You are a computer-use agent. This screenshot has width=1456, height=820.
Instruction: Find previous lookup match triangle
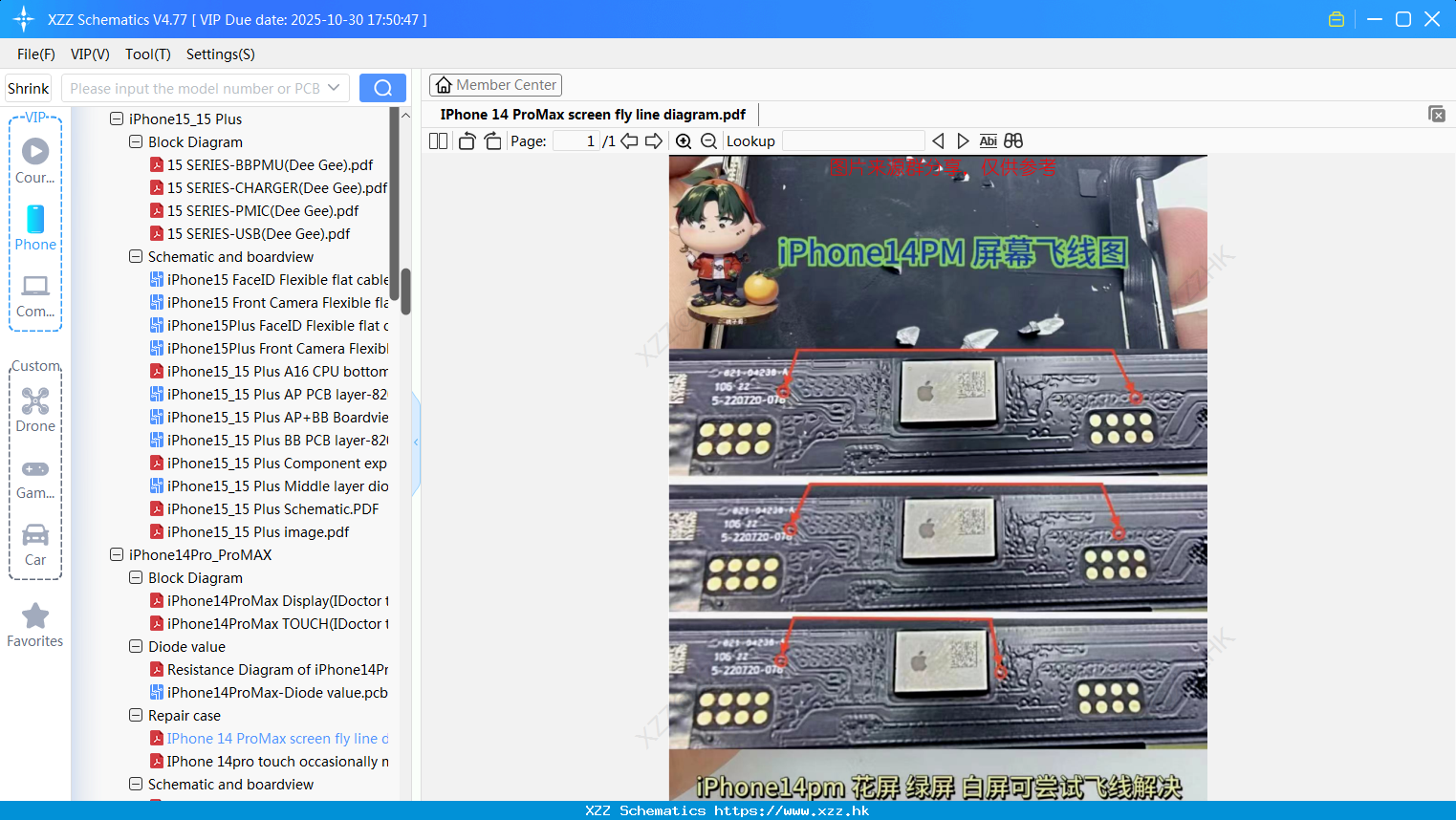point(938,141)
